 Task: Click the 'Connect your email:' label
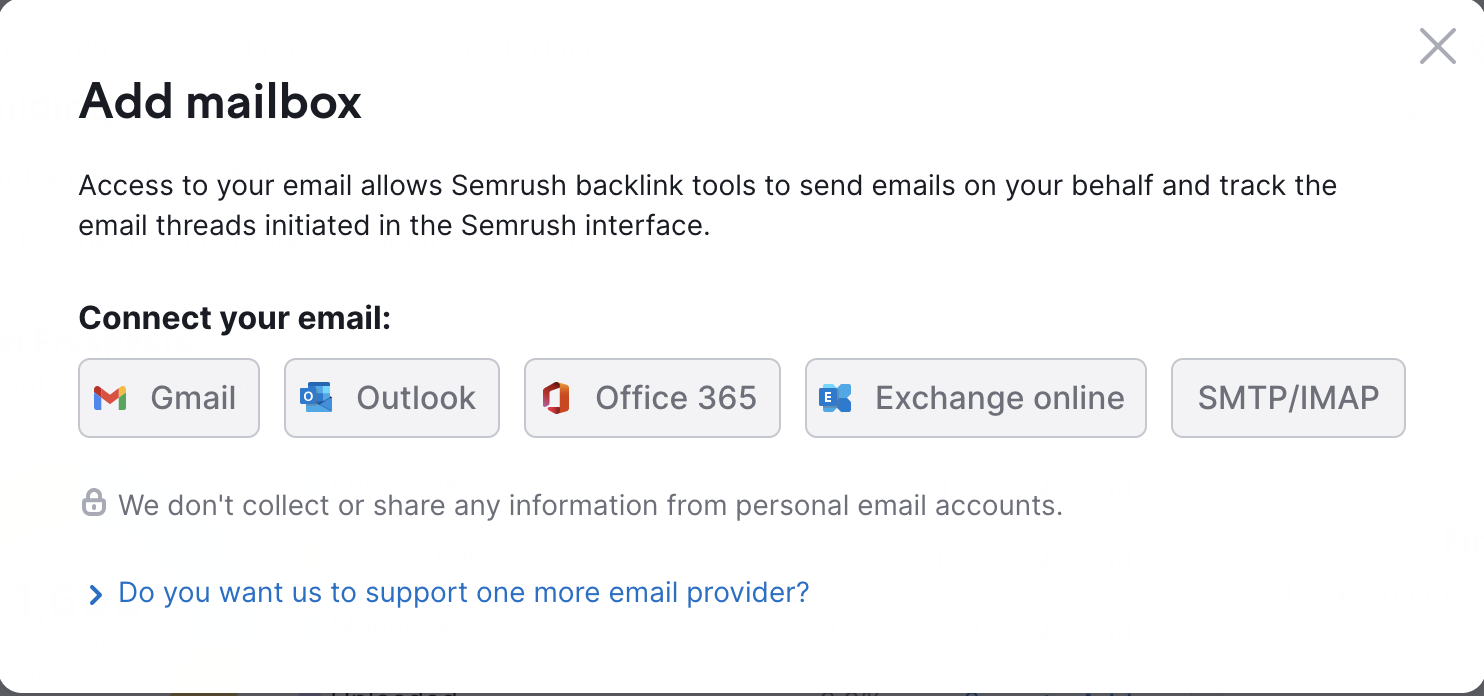tap(235, 318)
